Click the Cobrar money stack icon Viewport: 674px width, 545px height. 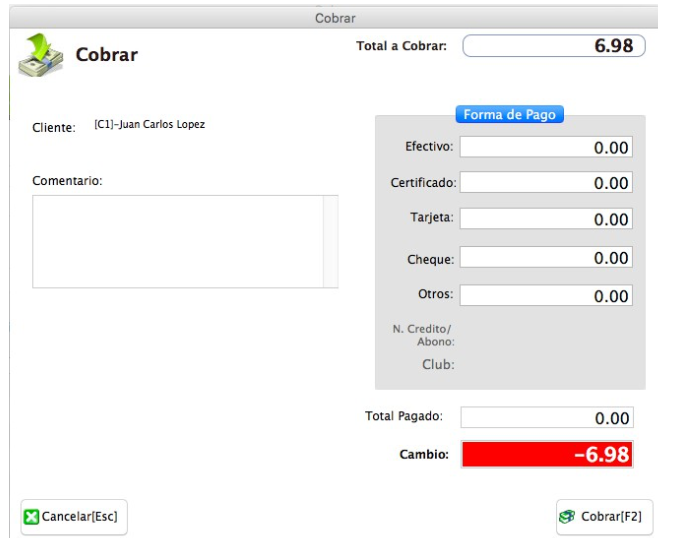(41, 55)
